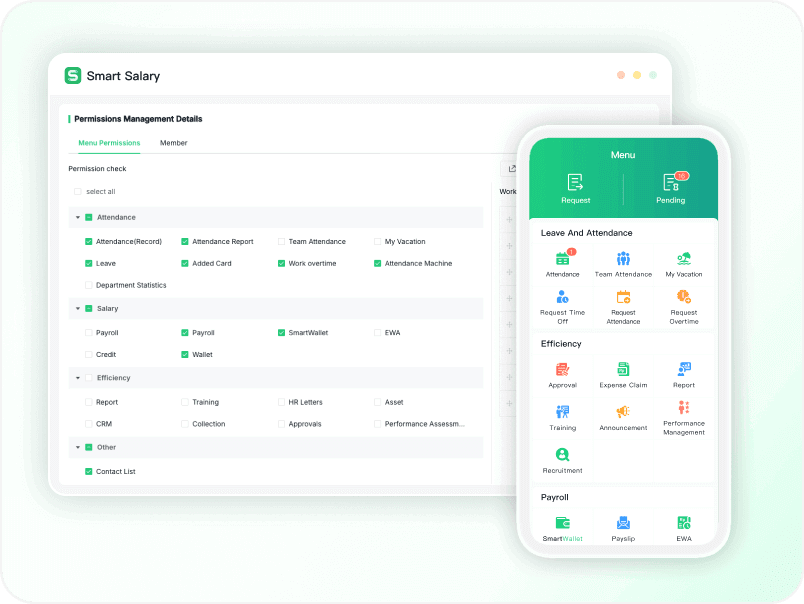
Task: Collapse the Other group arrow
Action: [x=78, y=448]
